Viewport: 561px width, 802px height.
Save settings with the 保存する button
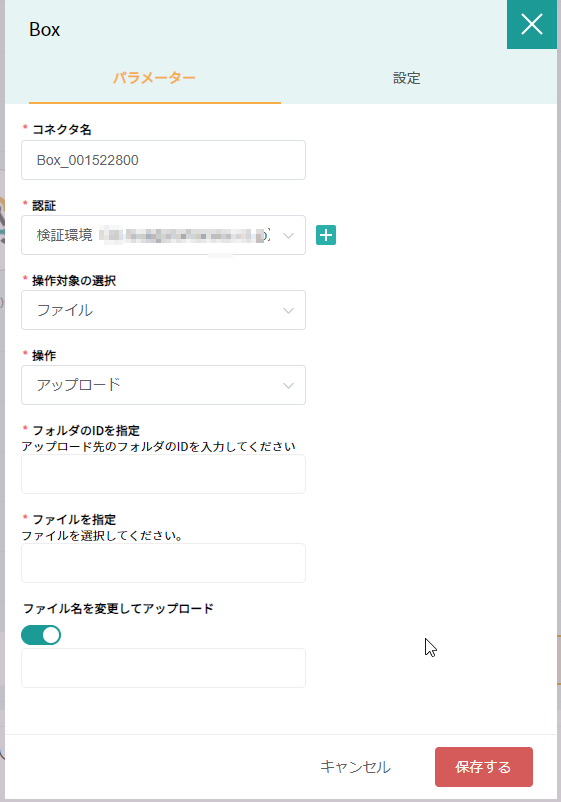pos(484,767)
